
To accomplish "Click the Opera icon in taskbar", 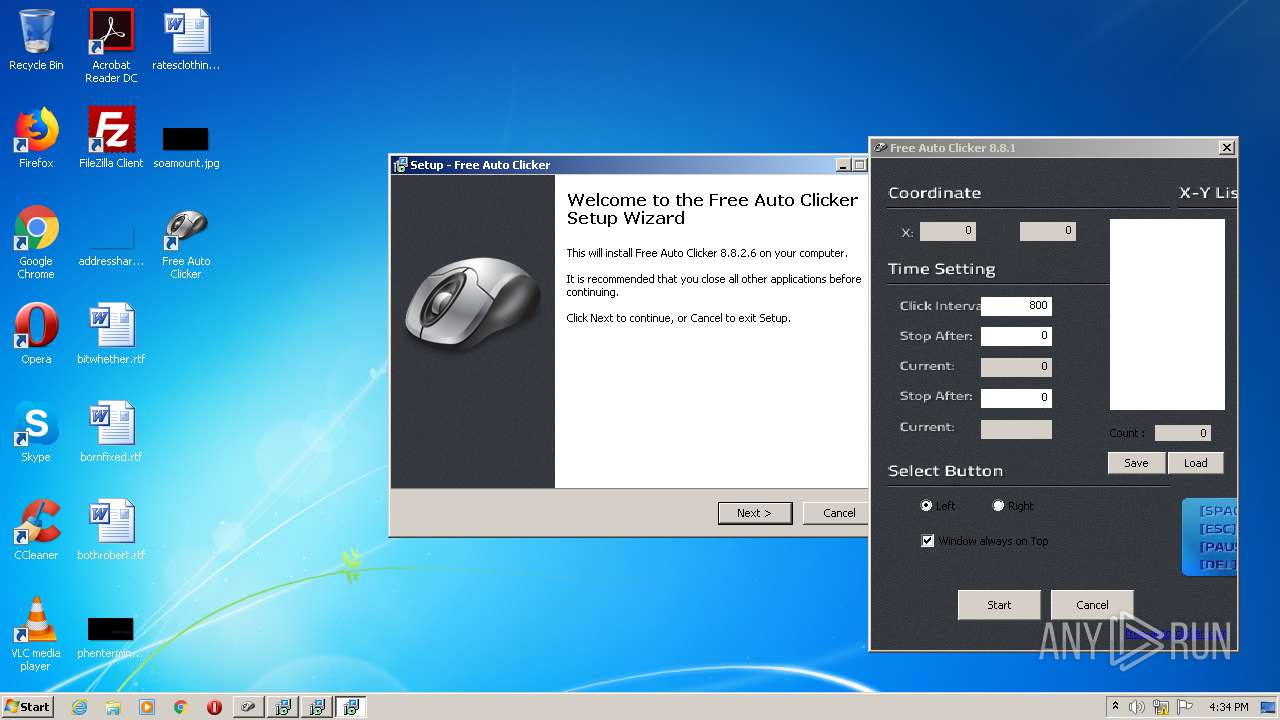I will (x=214, y=707).
